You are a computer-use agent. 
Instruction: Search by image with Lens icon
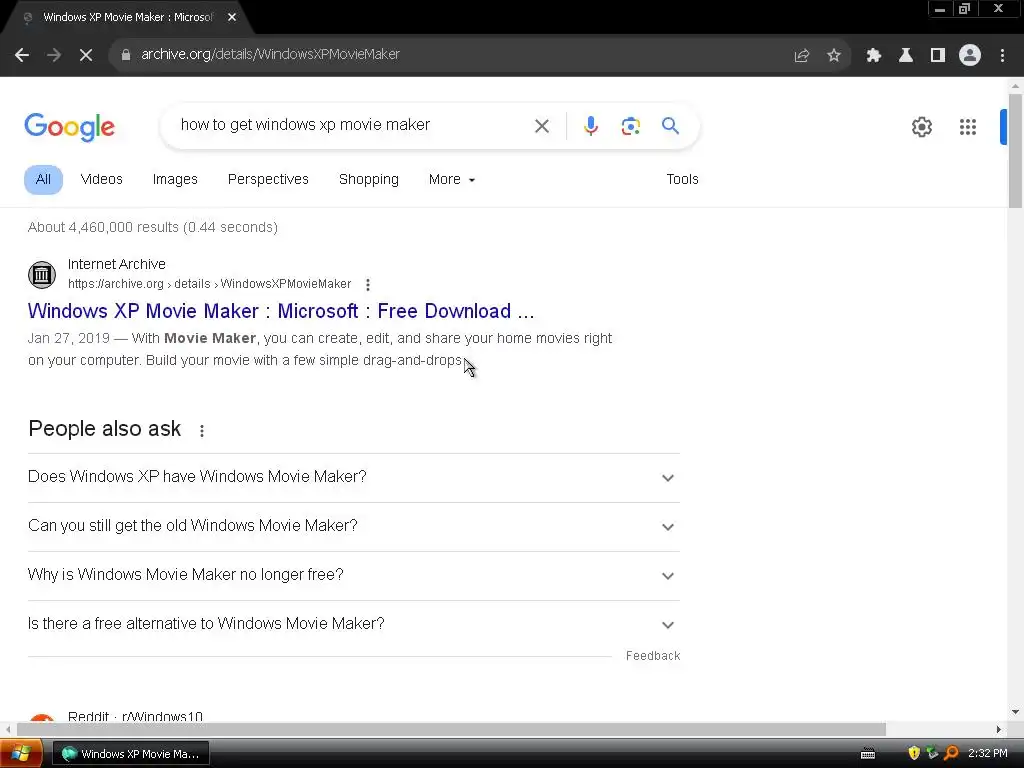coord(630,126)
